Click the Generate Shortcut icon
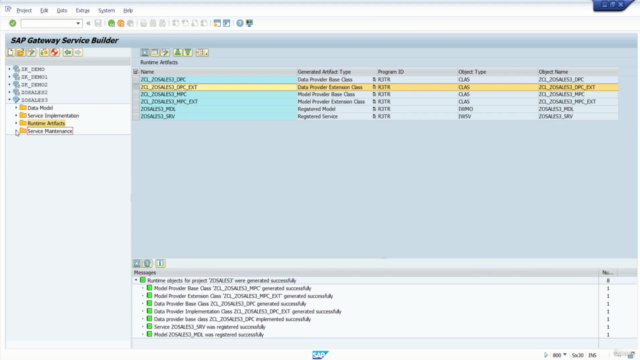This screenshot has height=360, width=640. pos(227,23)
